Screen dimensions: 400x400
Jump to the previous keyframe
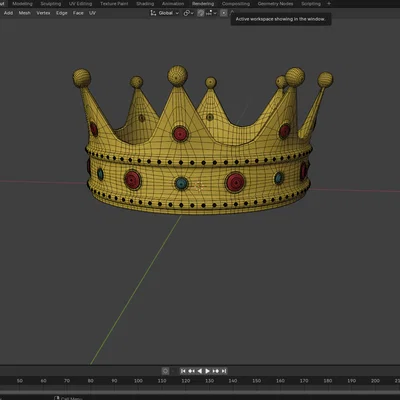point(191,371)
